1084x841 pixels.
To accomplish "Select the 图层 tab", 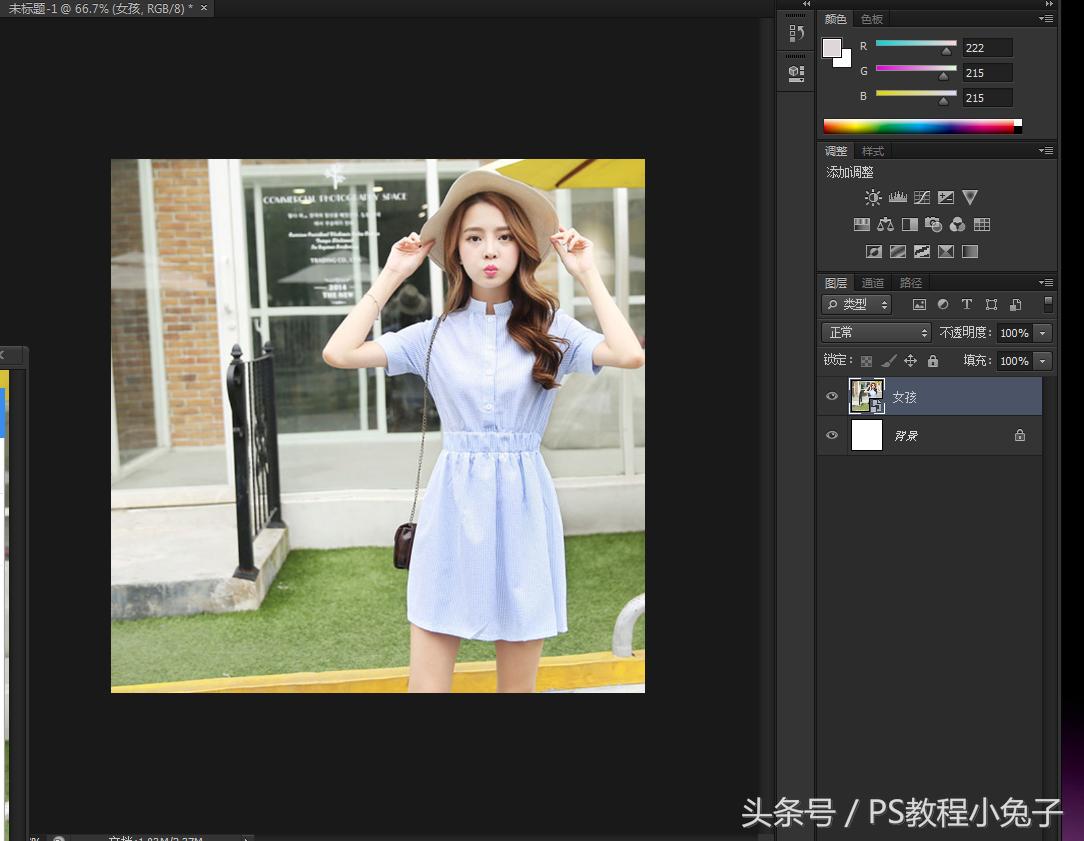I will 835,283.
